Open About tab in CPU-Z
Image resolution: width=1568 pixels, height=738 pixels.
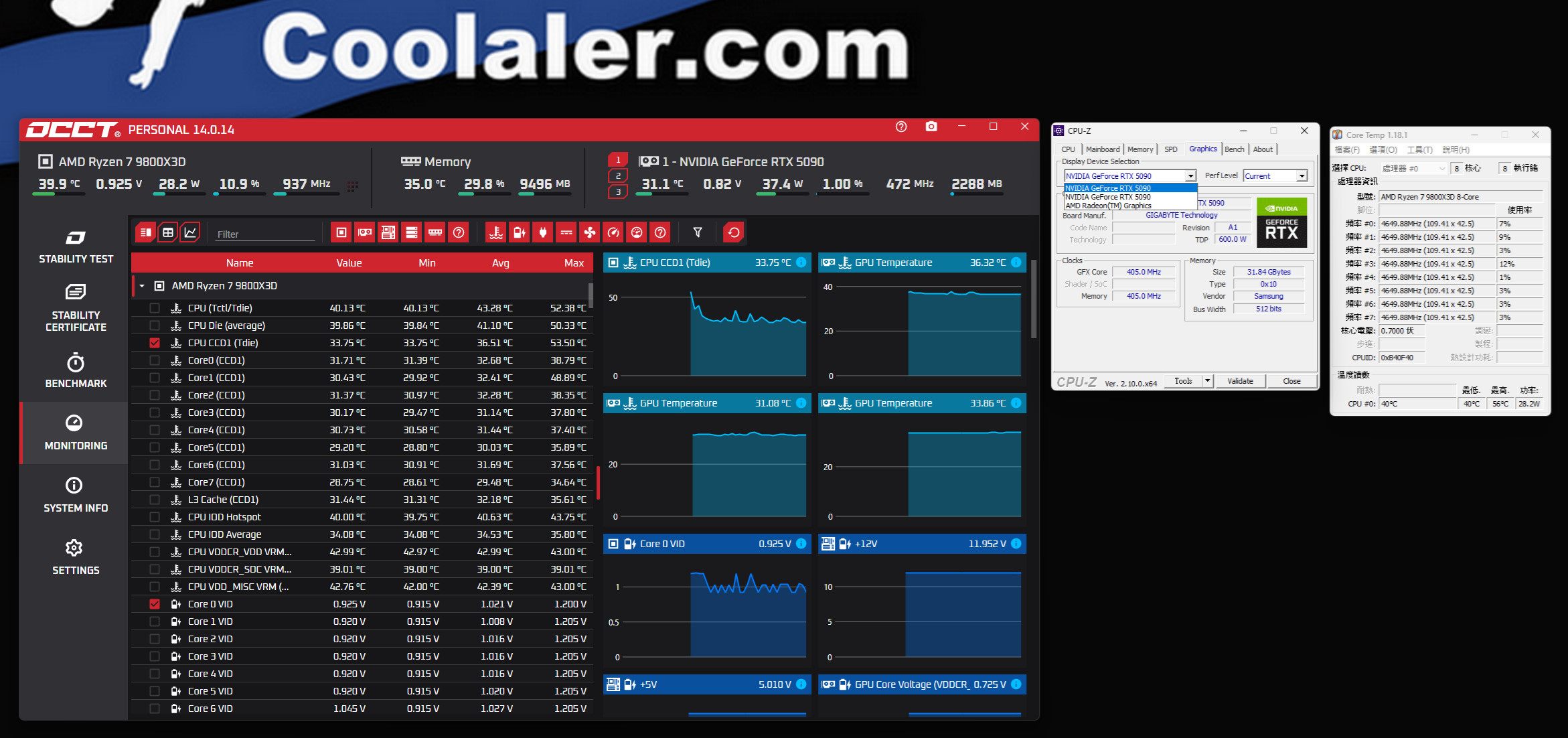pyautogui.click(x=1263, y=149)
